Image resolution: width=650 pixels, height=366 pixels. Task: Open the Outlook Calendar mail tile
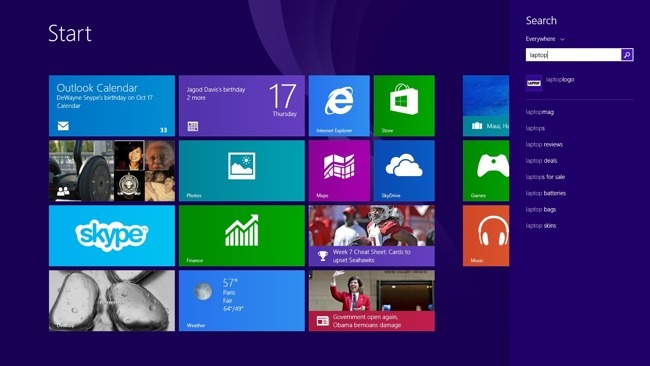(112, 106)
